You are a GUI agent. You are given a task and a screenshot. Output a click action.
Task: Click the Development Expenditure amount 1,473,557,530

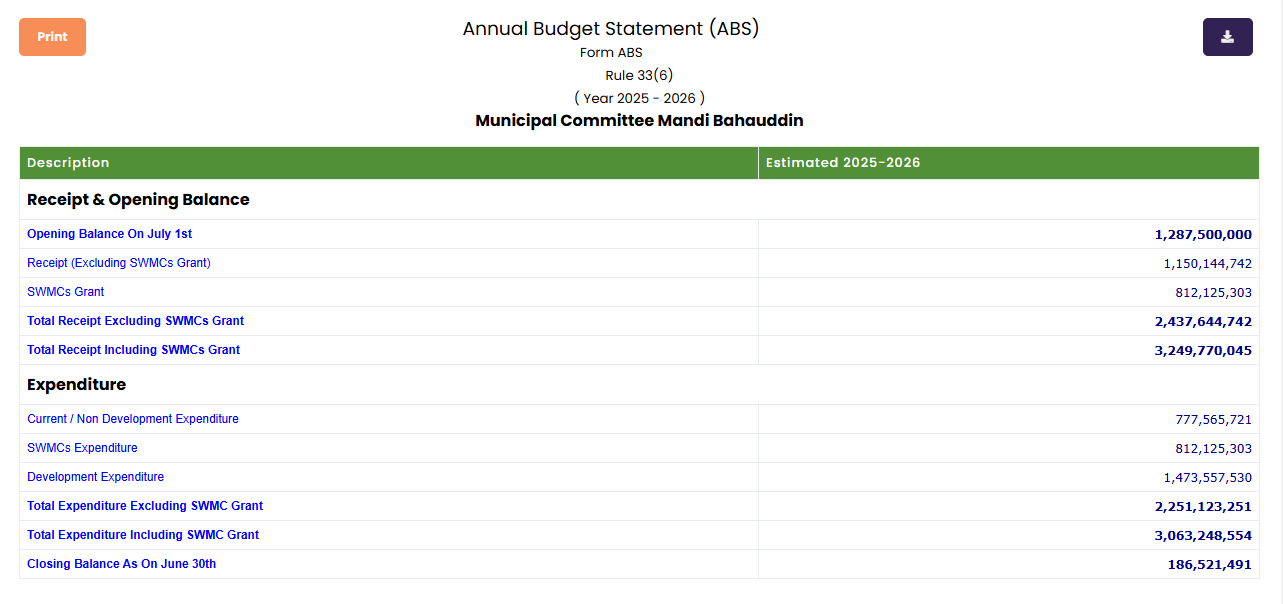(1207, 478)
